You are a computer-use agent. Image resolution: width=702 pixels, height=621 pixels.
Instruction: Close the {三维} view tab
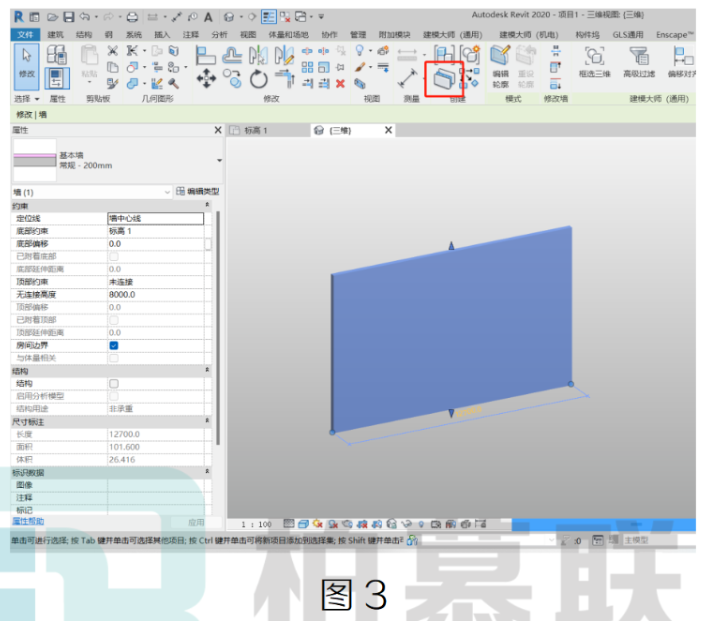[x=388, y=130]
